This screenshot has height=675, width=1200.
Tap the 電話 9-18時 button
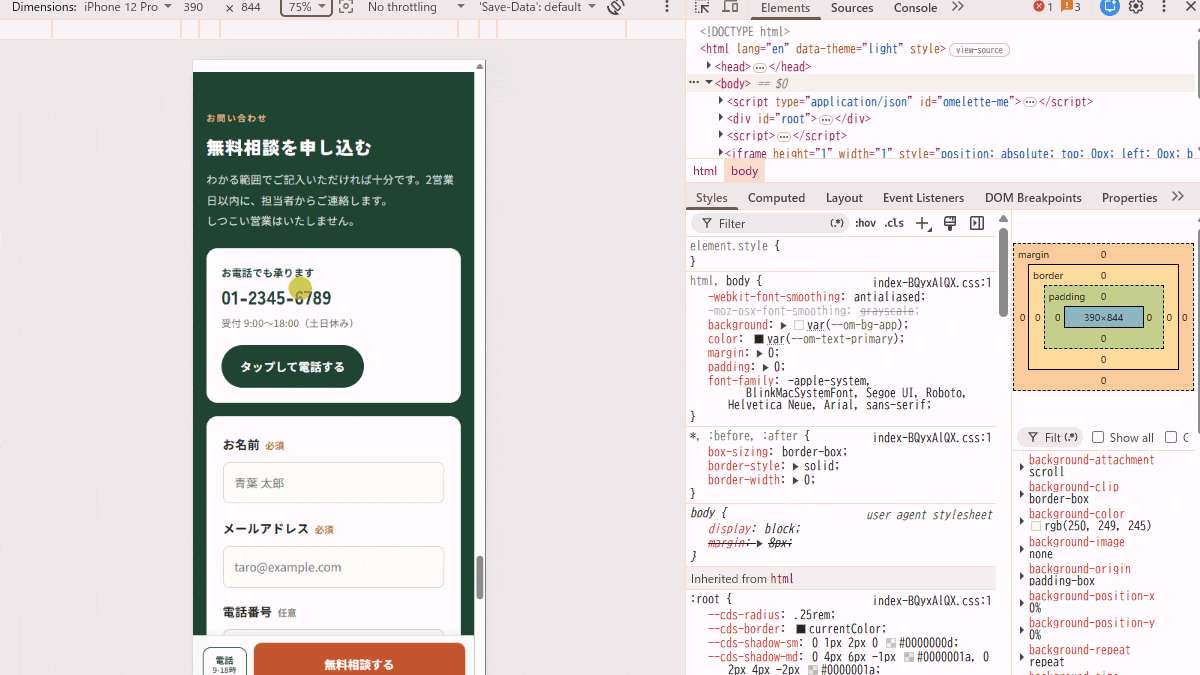(224, 662)
